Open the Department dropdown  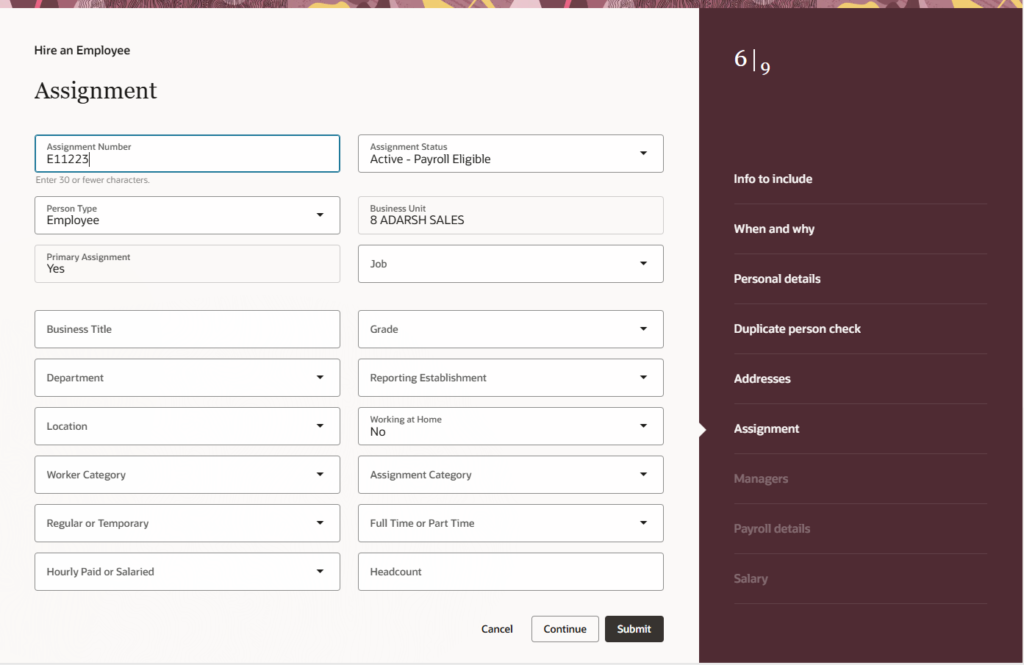[x=187, y=378]
